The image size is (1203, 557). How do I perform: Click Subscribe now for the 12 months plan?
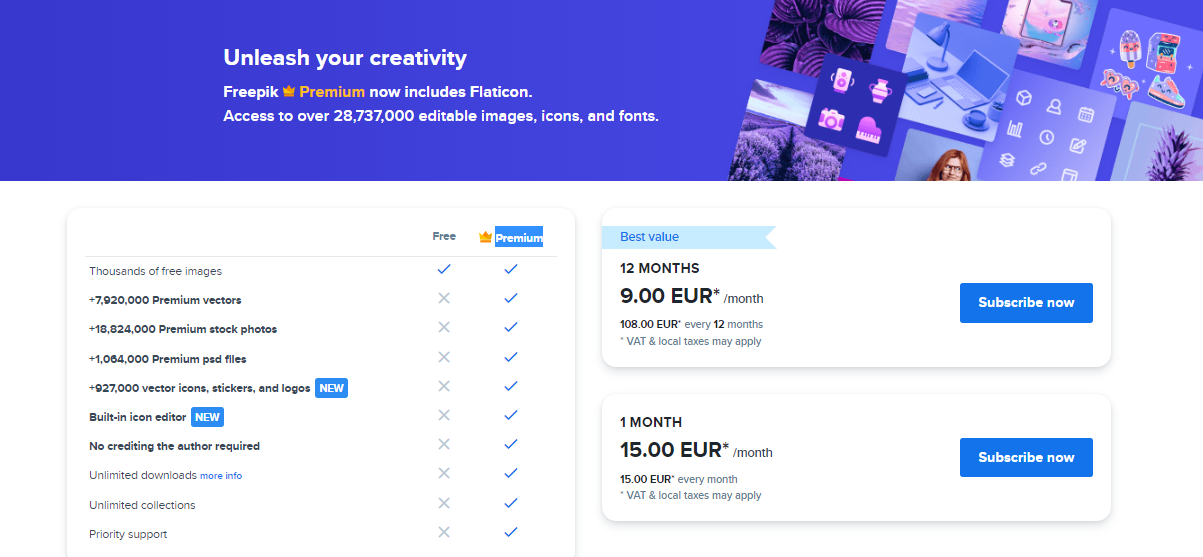1026,303
